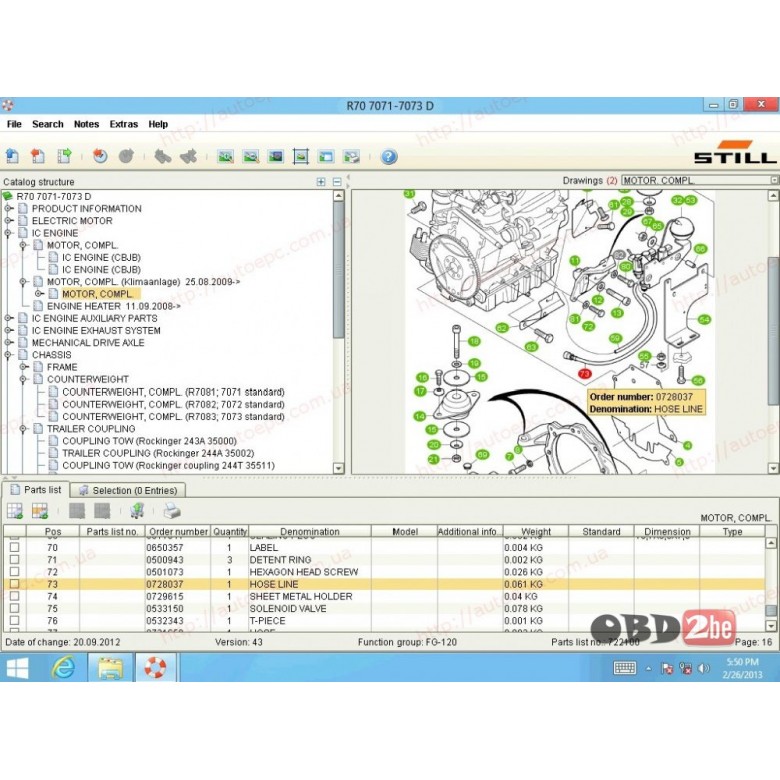Click the catalog tree vertical scrollbar down arrow
This screenshot has width=780, height=780.
point(338,468)
